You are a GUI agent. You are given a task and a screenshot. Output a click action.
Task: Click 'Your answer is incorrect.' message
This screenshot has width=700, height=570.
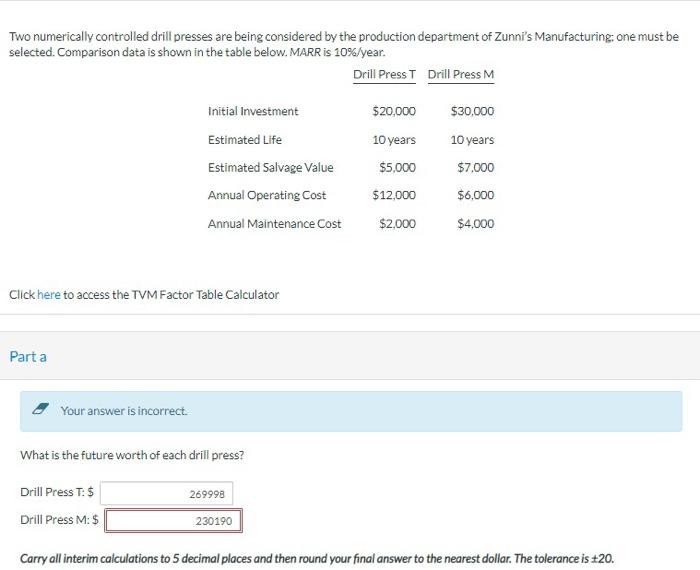click(x=124, y=411)
